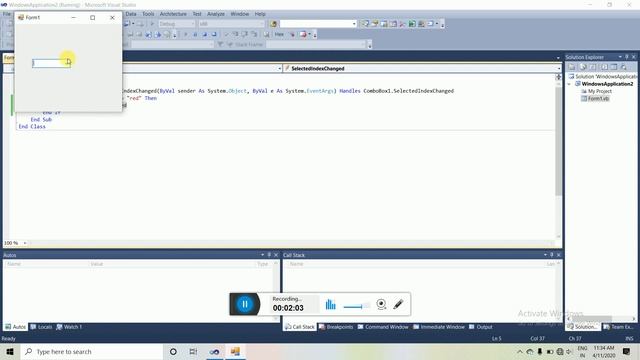Viewport: 640px width, 360px height.
Task: Switch to the Breakpoints tab
Action: pyautogui.click(x=336, y=327)
